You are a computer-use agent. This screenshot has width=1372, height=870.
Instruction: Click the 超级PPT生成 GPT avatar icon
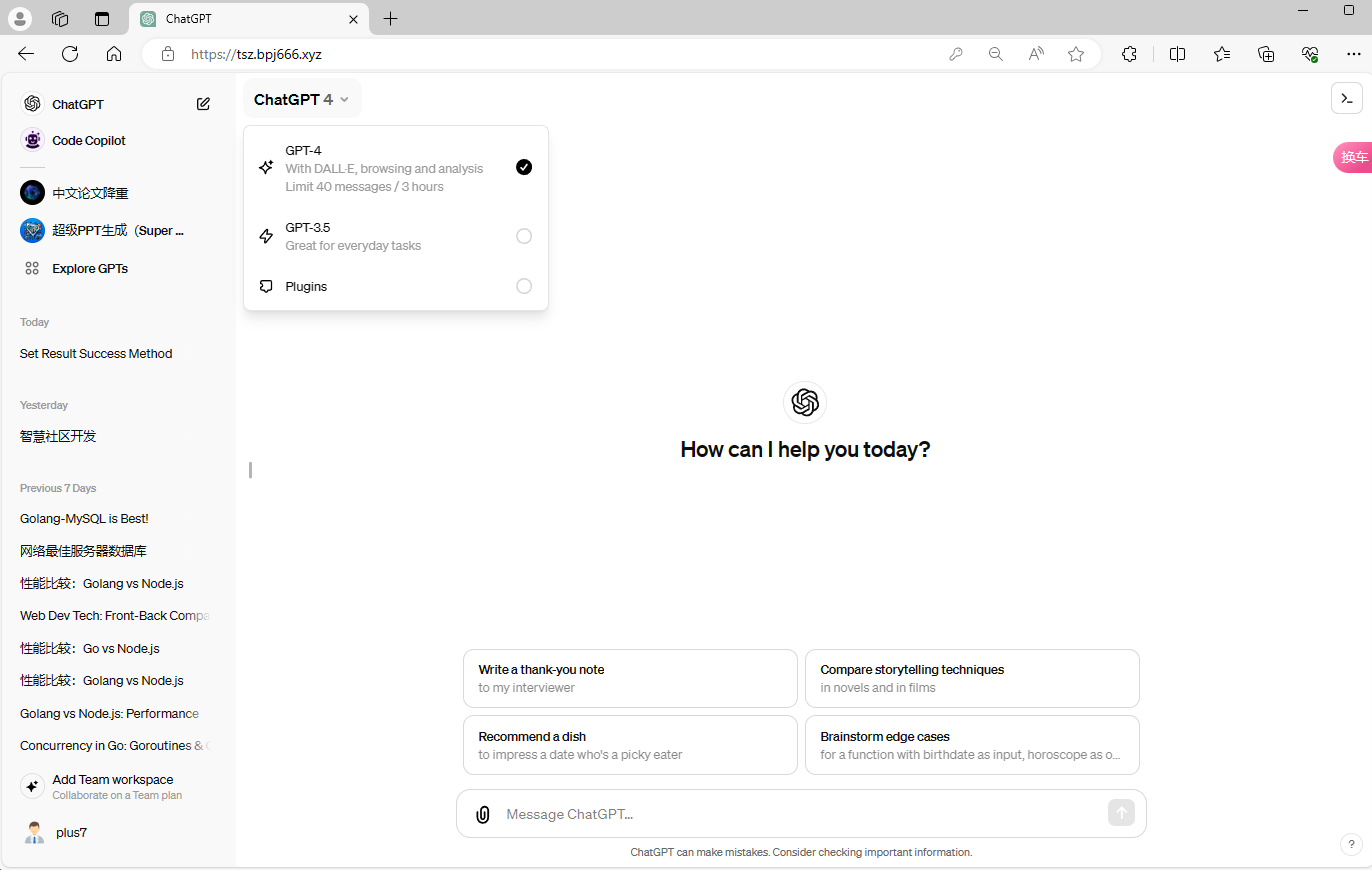coord(32,231)
